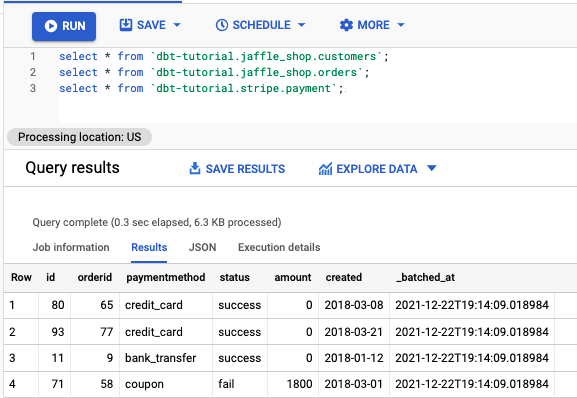Click SAVE RESULTS text button

point(245,169)
